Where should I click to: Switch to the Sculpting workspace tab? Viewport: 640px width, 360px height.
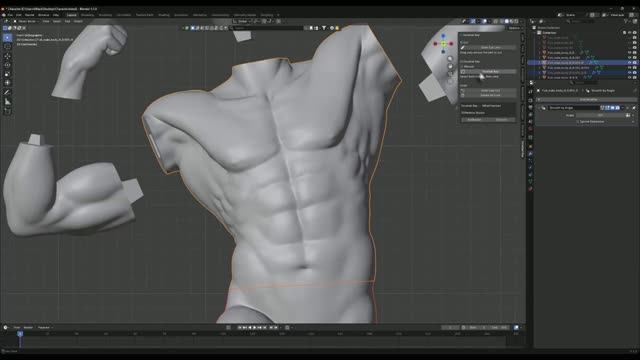105,15
